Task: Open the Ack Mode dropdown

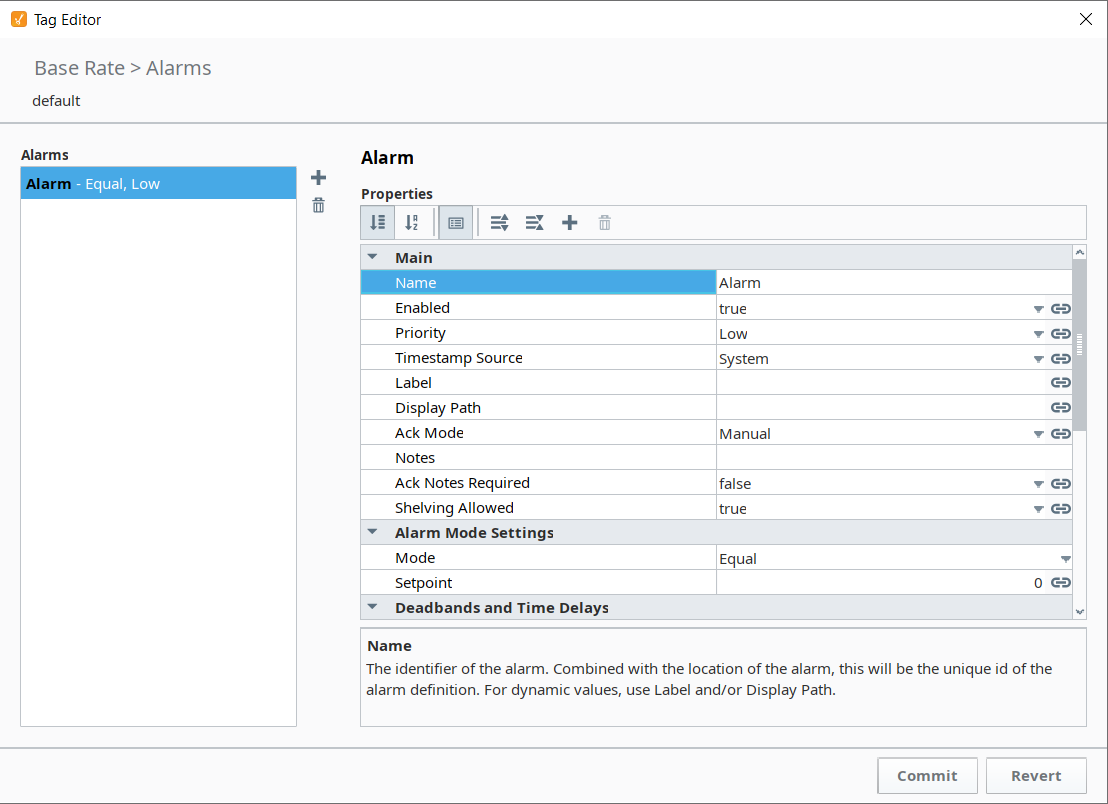Action: pyautogui.click(x=1038, y=433)
